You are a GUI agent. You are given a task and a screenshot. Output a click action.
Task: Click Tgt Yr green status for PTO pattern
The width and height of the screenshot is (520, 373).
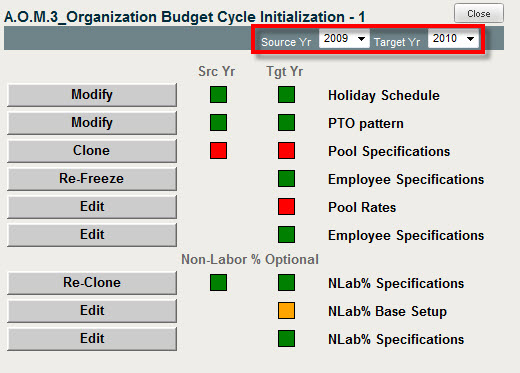(x=286, y=122)
